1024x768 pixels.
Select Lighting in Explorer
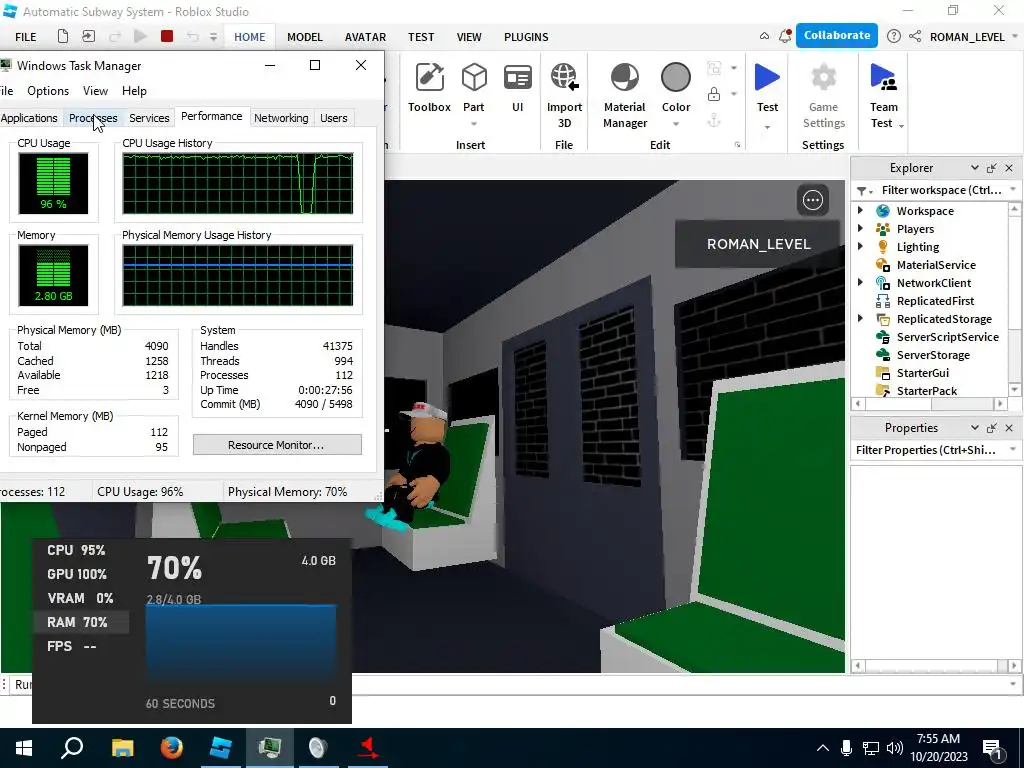pos(918,247)
